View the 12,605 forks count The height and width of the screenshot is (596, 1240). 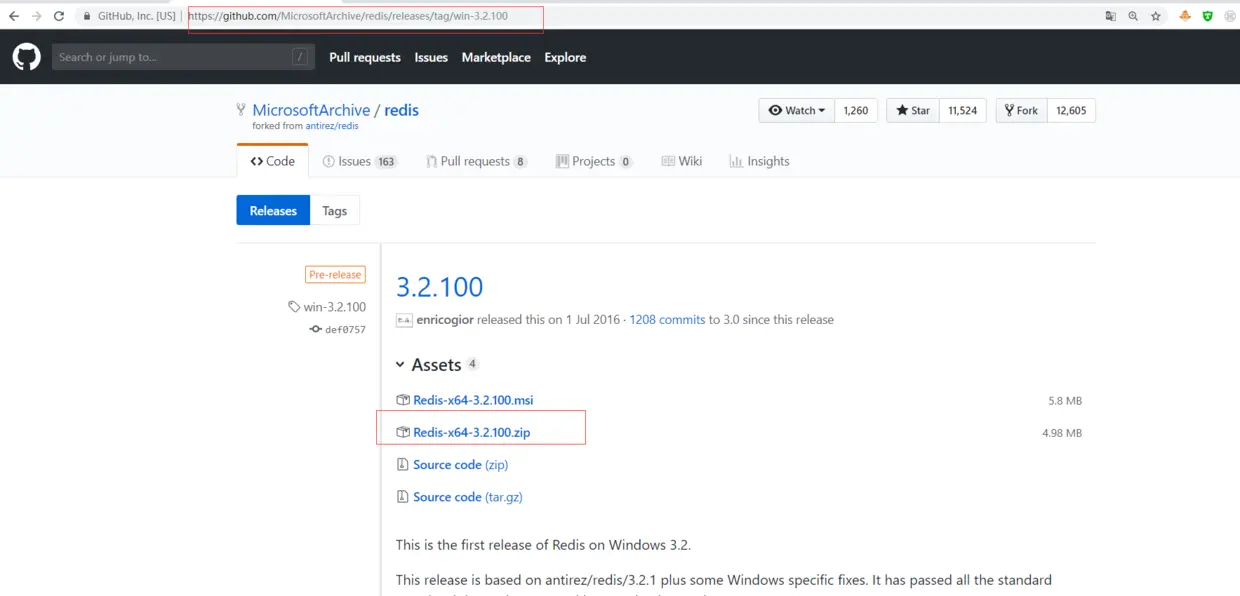1071,110
